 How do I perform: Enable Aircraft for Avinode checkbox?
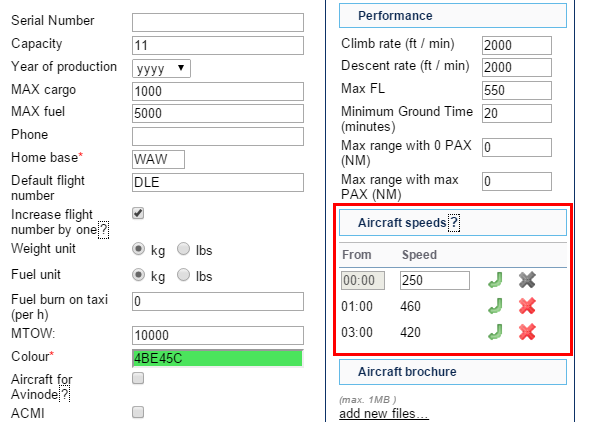(138, 378)
